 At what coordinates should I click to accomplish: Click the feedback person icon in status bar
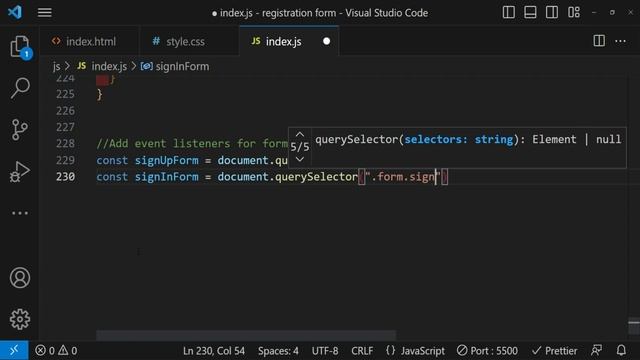[x=596, y=350]
